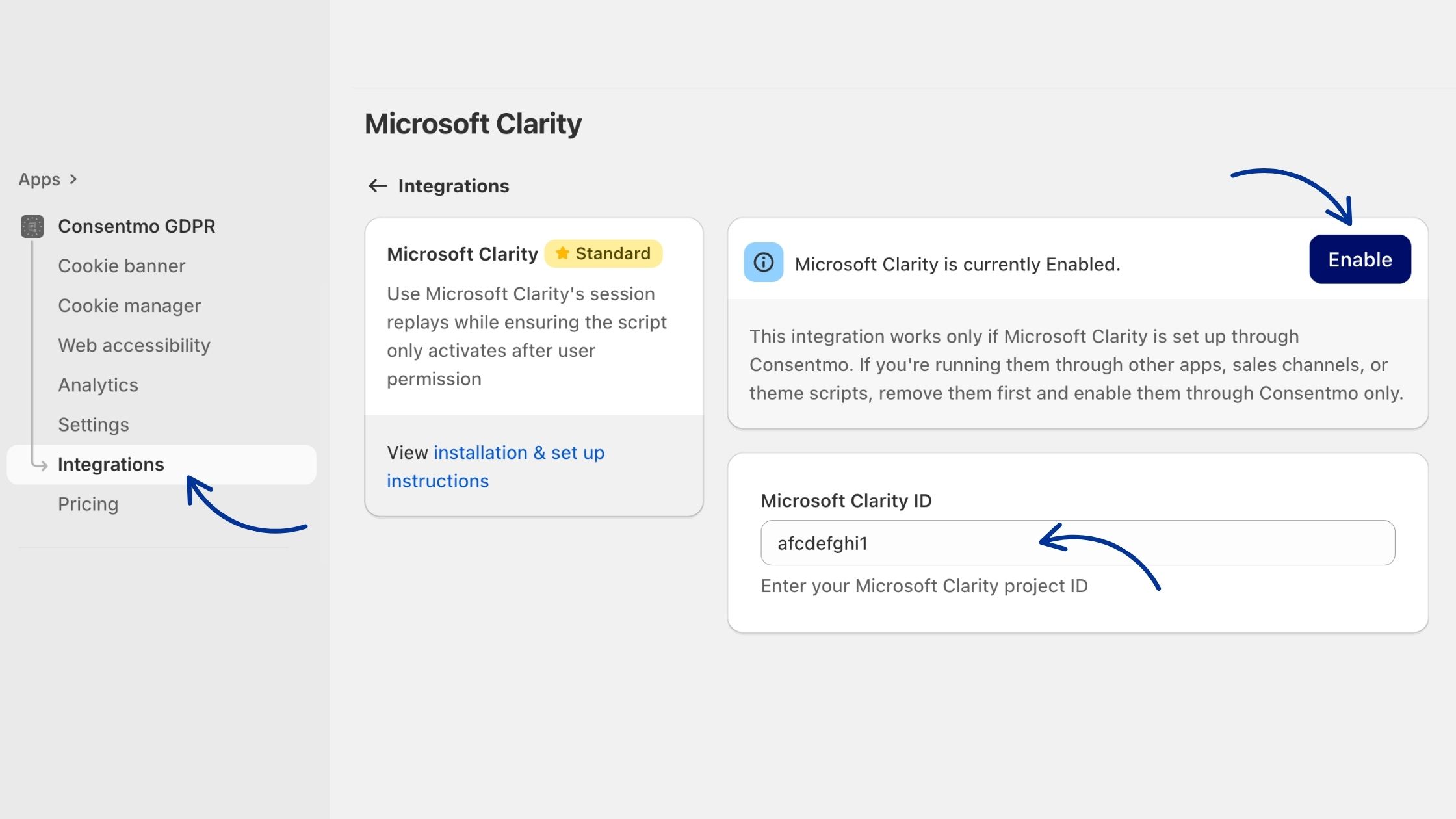Click the Microsoft Clarity page heading
The height and width of the screenshot is (819, 1456).
[x=473, y=123]
